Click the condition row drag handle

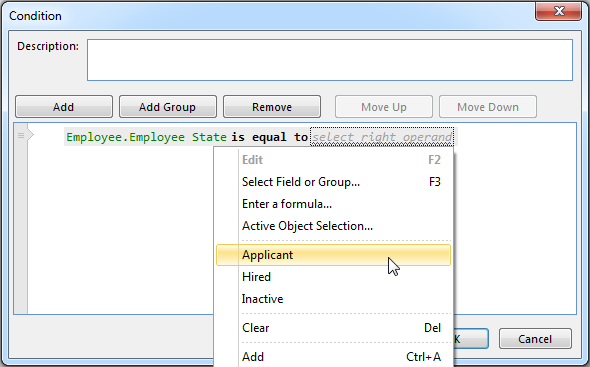point(21,135)
